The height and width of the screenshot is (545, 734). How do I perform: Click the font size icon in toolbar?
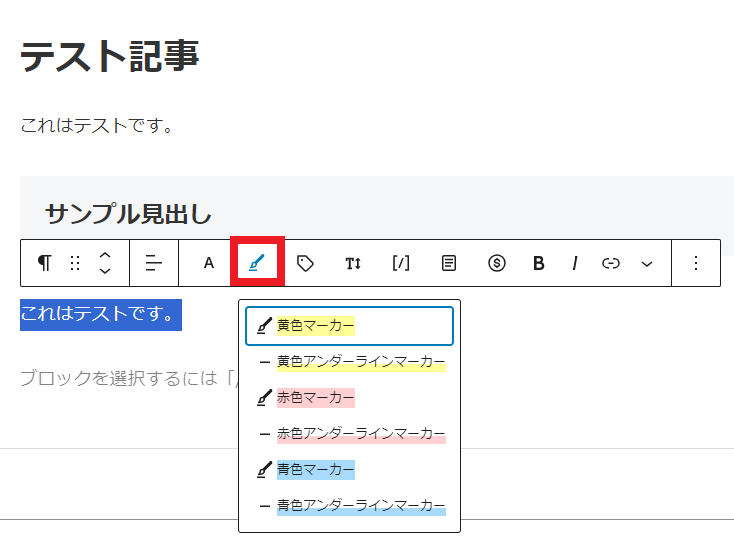[353, 263]
